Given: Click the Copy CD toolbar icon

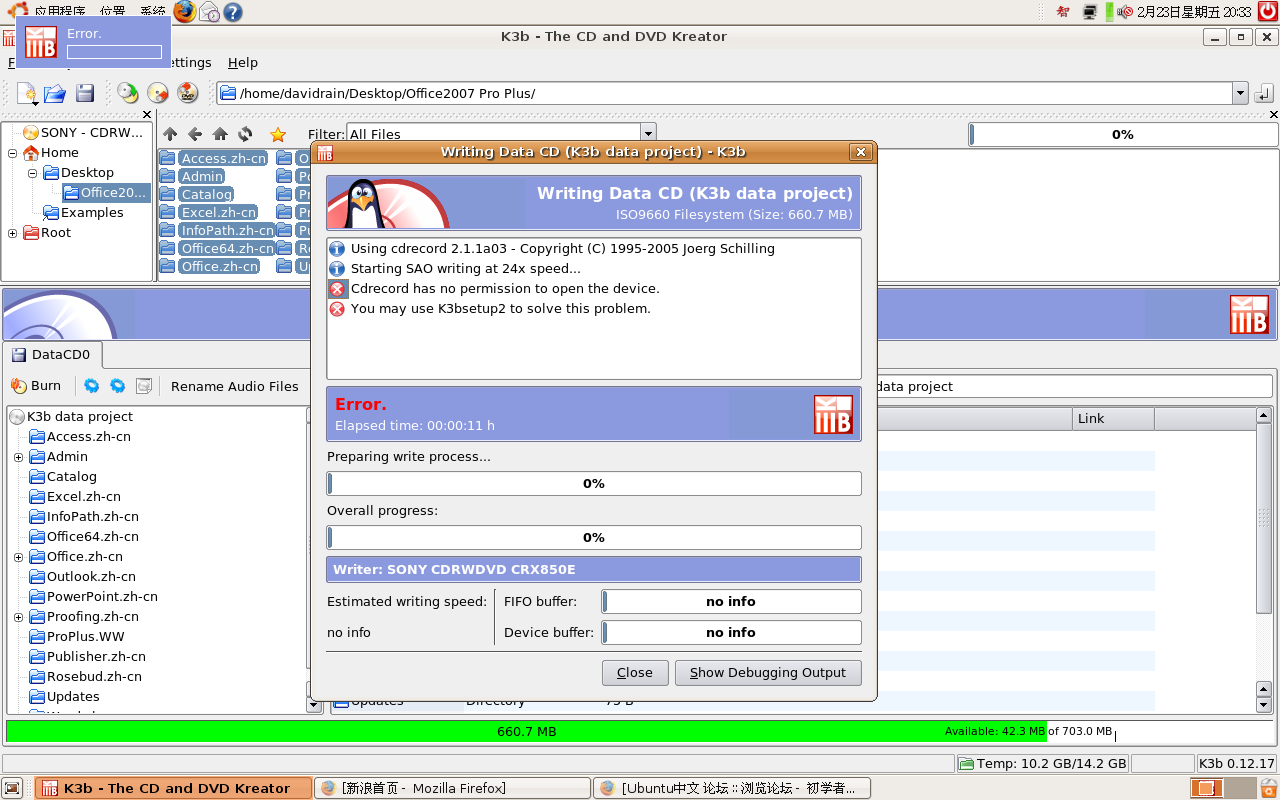Looking at the screenshot, I should point(128,93).
